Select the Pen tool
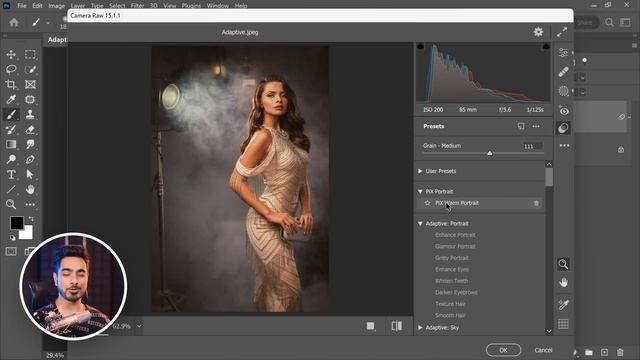This screenshot has height=360, width=640. [30, 160]
